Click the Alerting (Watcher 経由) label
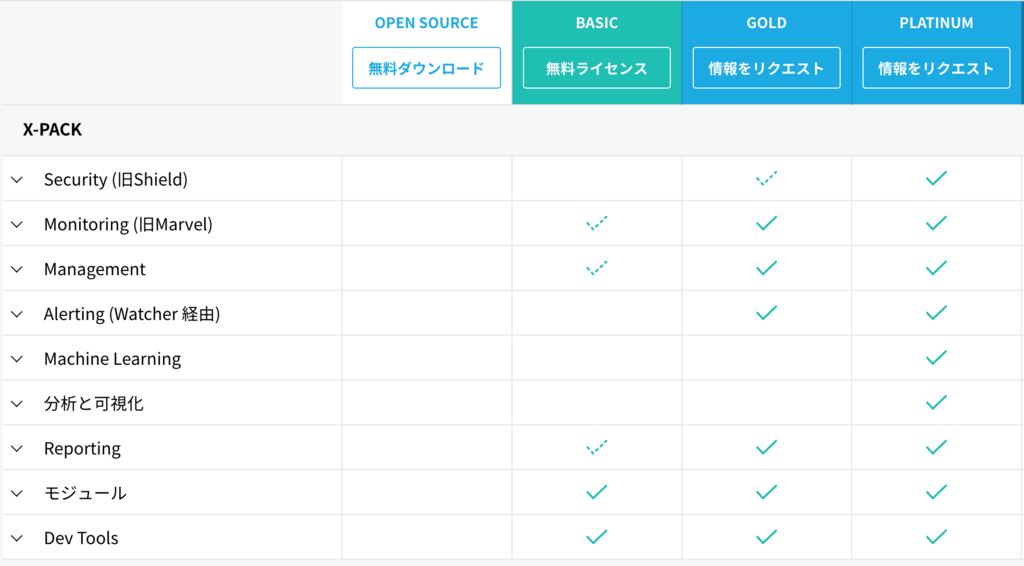This screenshot has width=1024, height=566. tap(132, 314)
